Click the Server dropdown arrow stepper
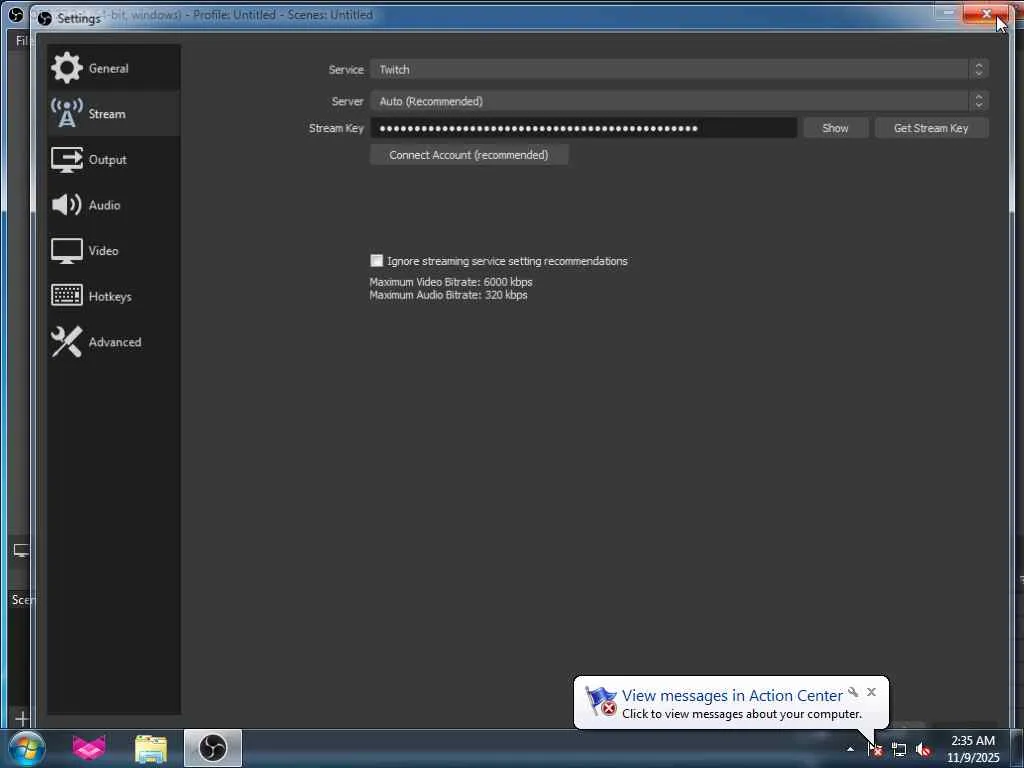1024x768 pixels. pyautogui.click(x=978, y=101)
